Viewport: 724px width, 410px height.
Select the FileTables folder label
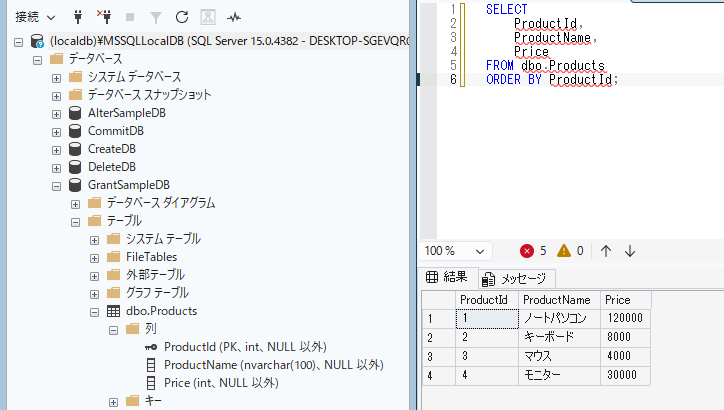(x=151, y=257)
